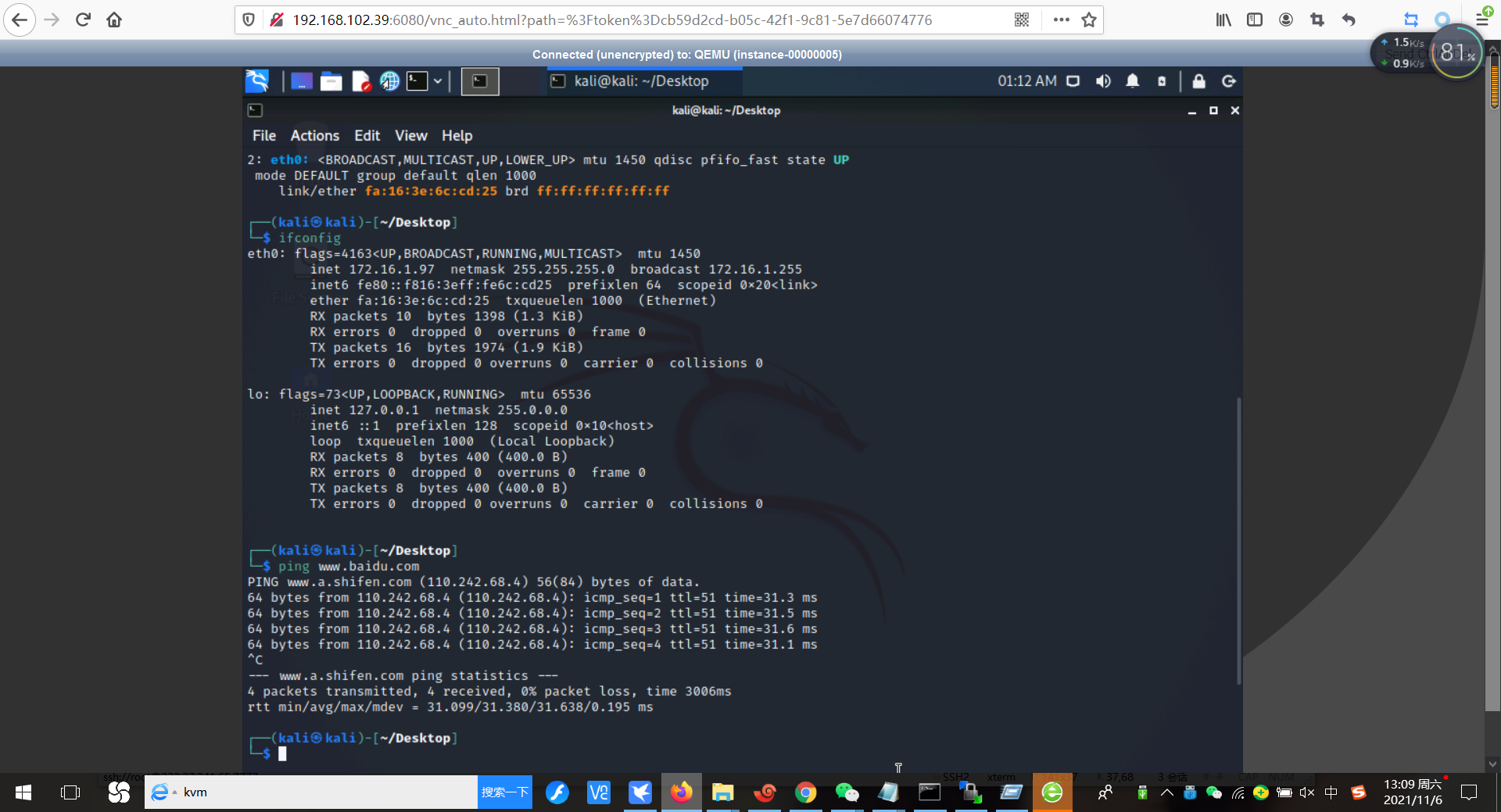Open page actions three-dot menu
Viewport: 1501px width, 812px height.
1061,20
